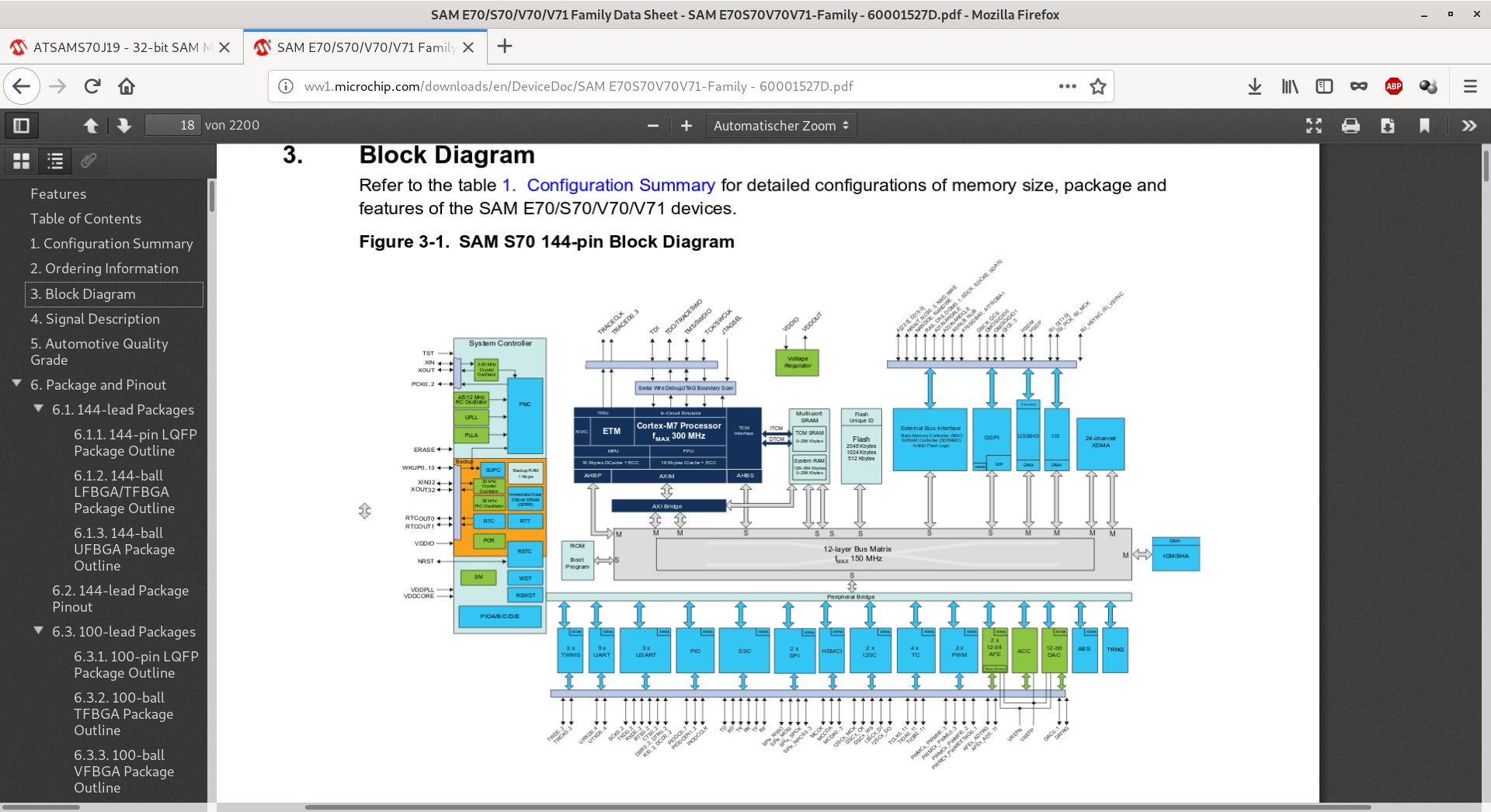
Task: Click 6.3. 100-lead Packages entry
Action: tap(123, 632)
